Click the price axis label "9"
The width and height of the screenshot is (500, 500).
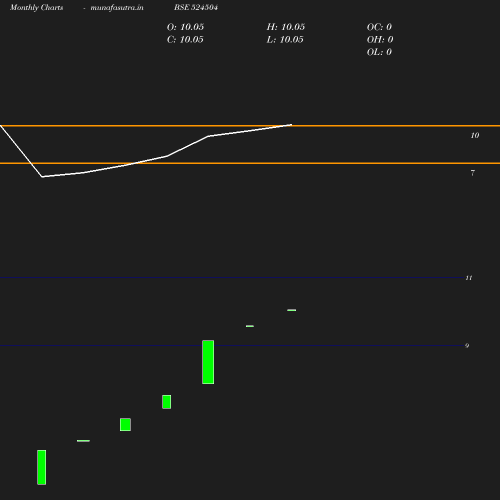(x=467, y=346)
